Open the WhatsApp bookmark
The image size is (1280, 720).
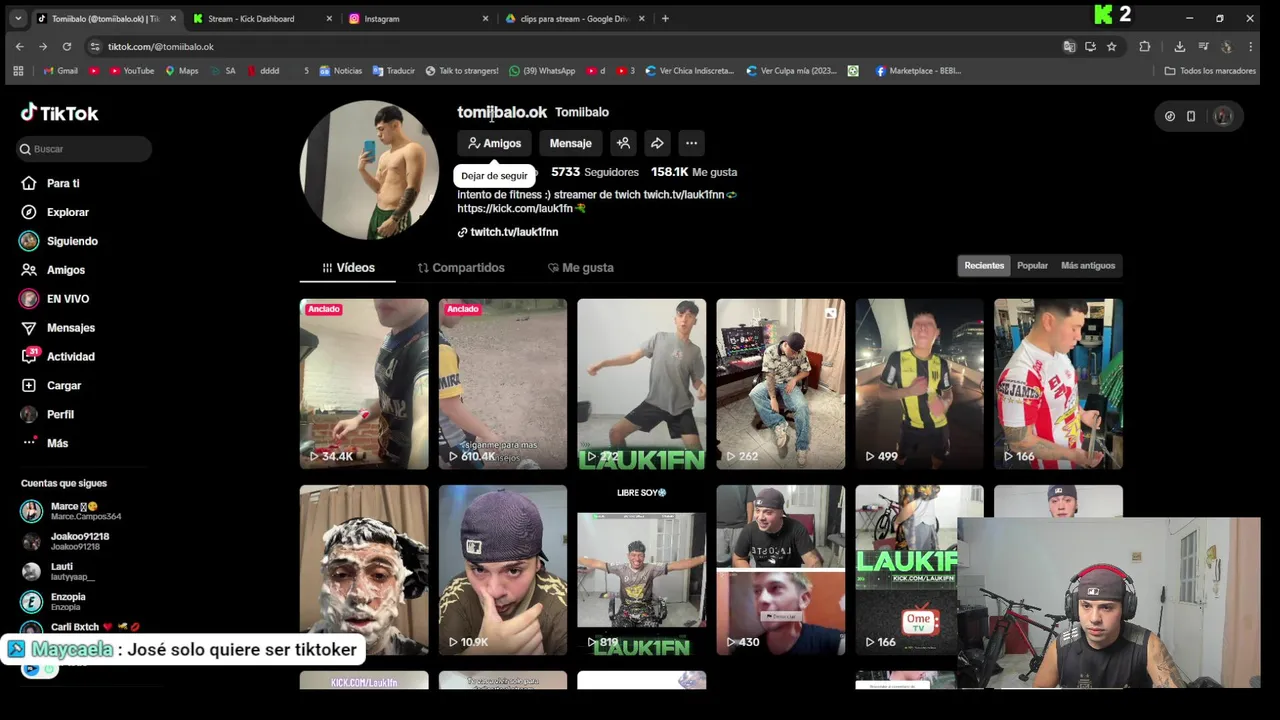[x=542, y=71]
